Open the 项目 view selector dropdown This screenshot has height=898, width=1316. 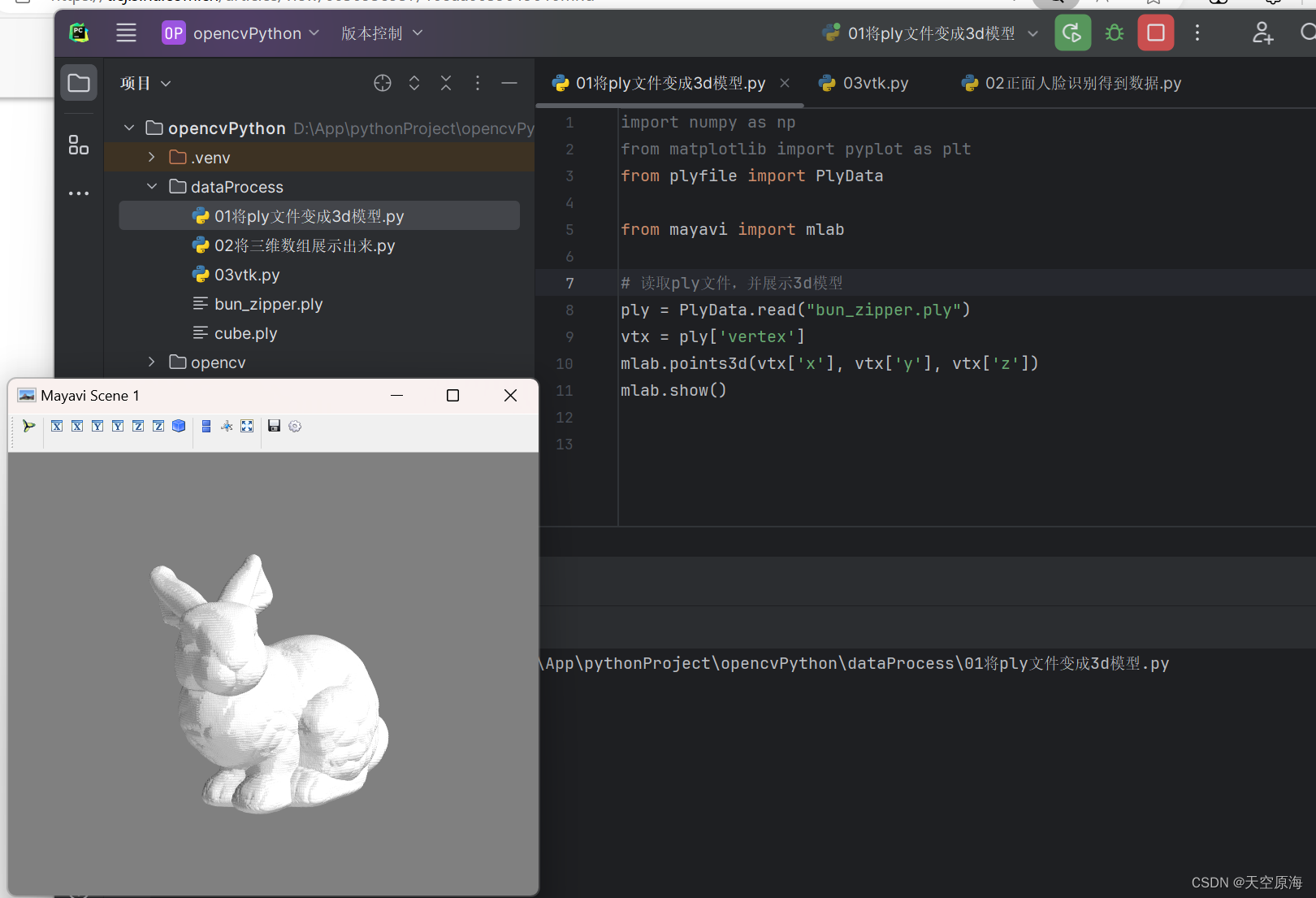[145, 83]
